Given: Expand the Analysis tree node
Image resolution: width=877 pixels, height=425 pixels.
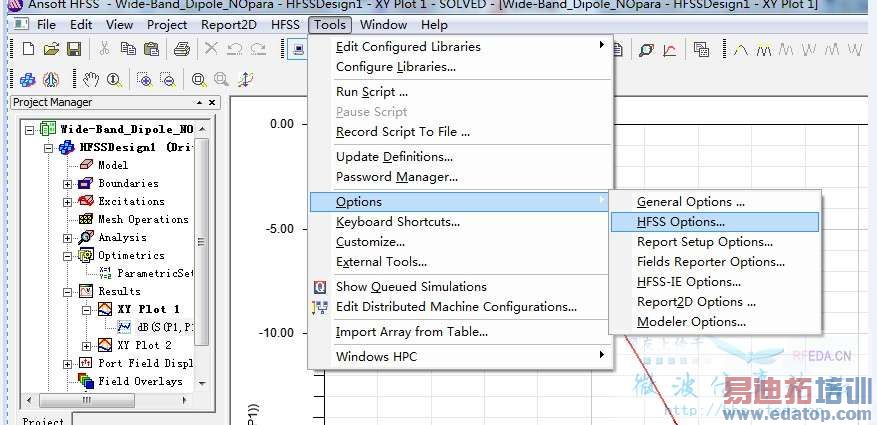Looking at the screenshot, I should click(x=67, y=238).
